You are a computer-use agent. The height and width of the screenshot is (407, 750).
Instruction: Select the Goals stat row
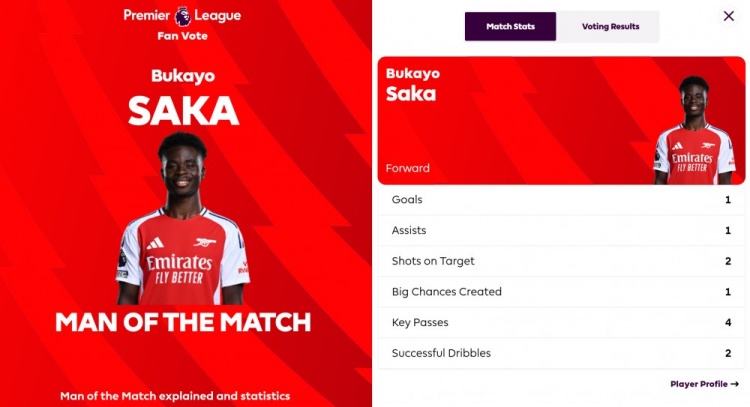(x=561, y=200)
